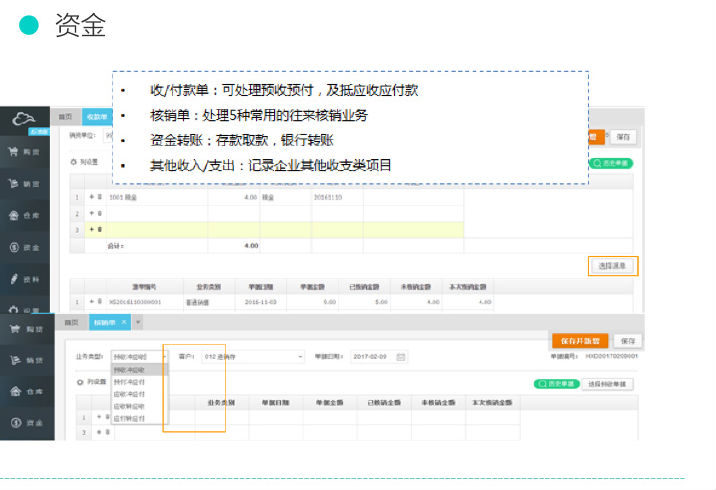The width and height of the screenshot is (716, 490).
Task: Click the cloud logo icon at top-left
Action: 26,122
